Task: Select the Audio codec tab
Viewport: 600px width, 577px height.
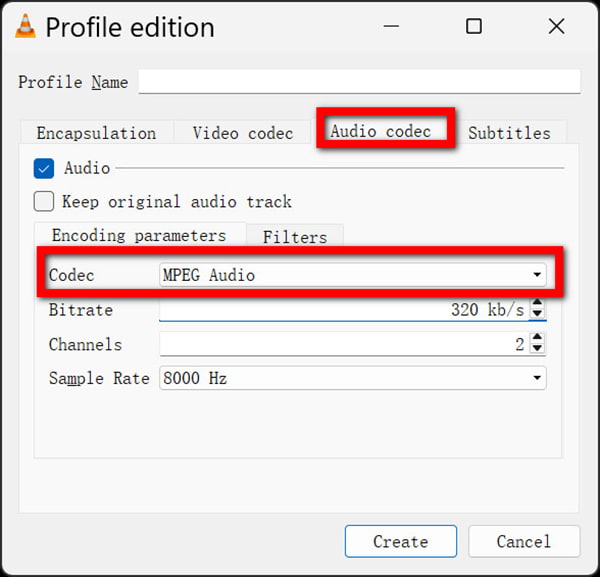Action: point(381,131)
